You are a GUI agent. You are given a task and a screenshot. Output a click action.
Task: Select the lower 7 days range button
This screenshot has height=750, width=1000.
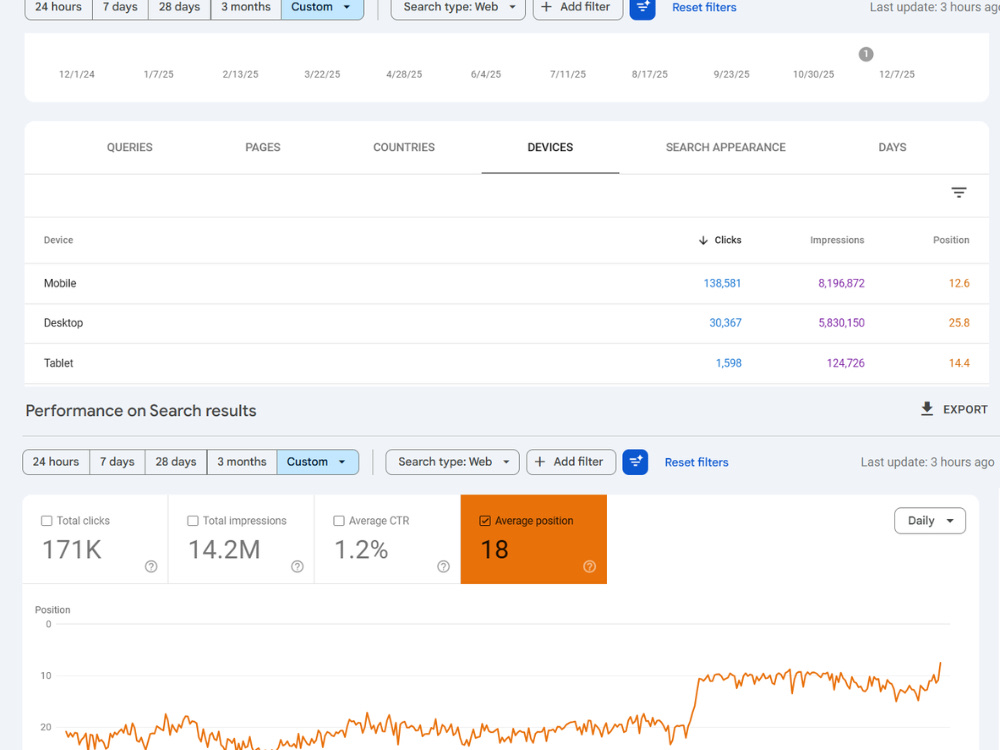tap(117, 462)
